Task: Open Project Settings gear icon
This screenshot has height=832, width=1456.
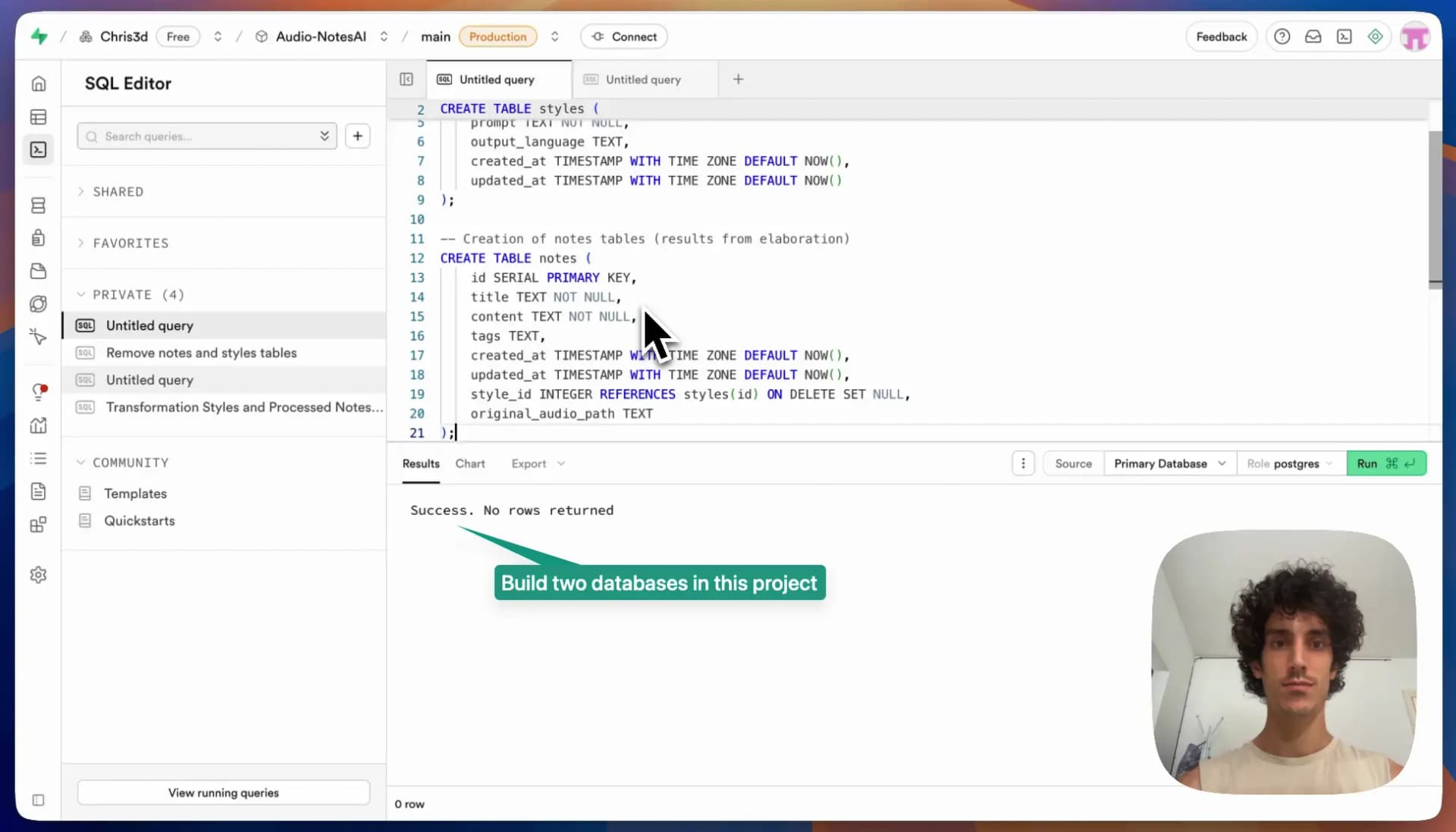Action: [x=39, y=575]
